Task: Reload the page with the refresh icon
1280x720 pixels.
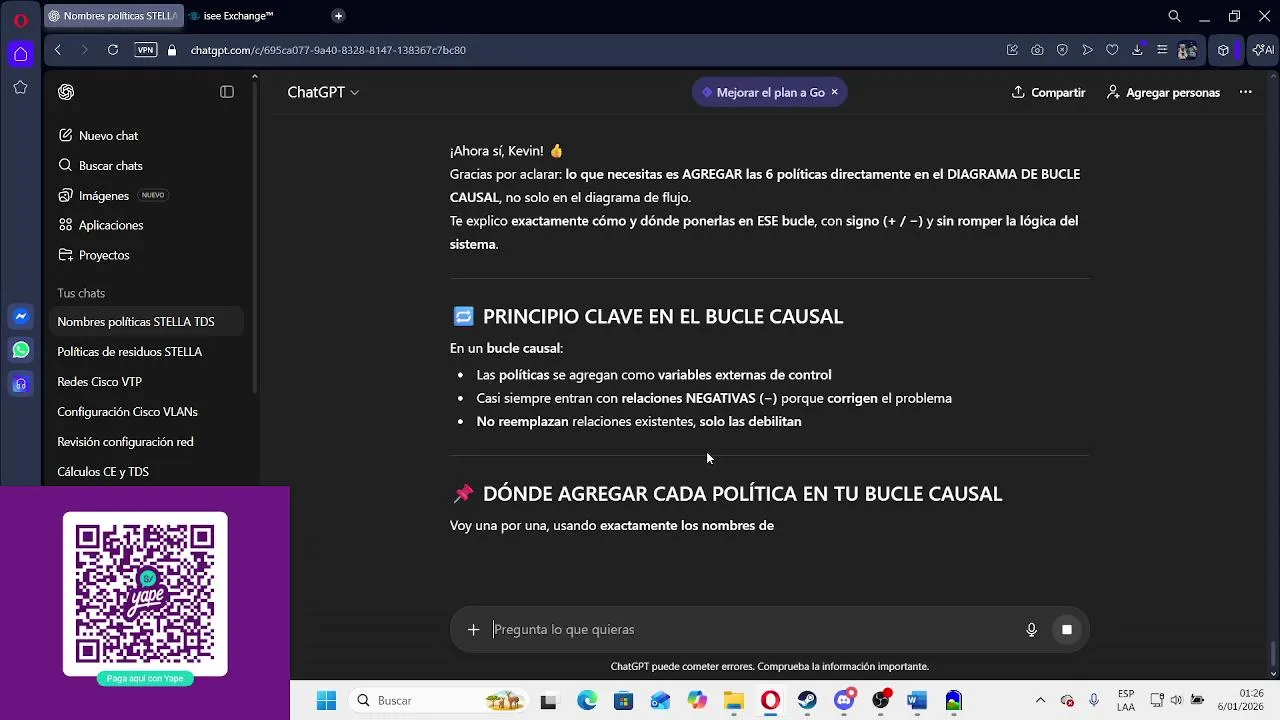Action: pyautogui.click(x=113, y=50)
